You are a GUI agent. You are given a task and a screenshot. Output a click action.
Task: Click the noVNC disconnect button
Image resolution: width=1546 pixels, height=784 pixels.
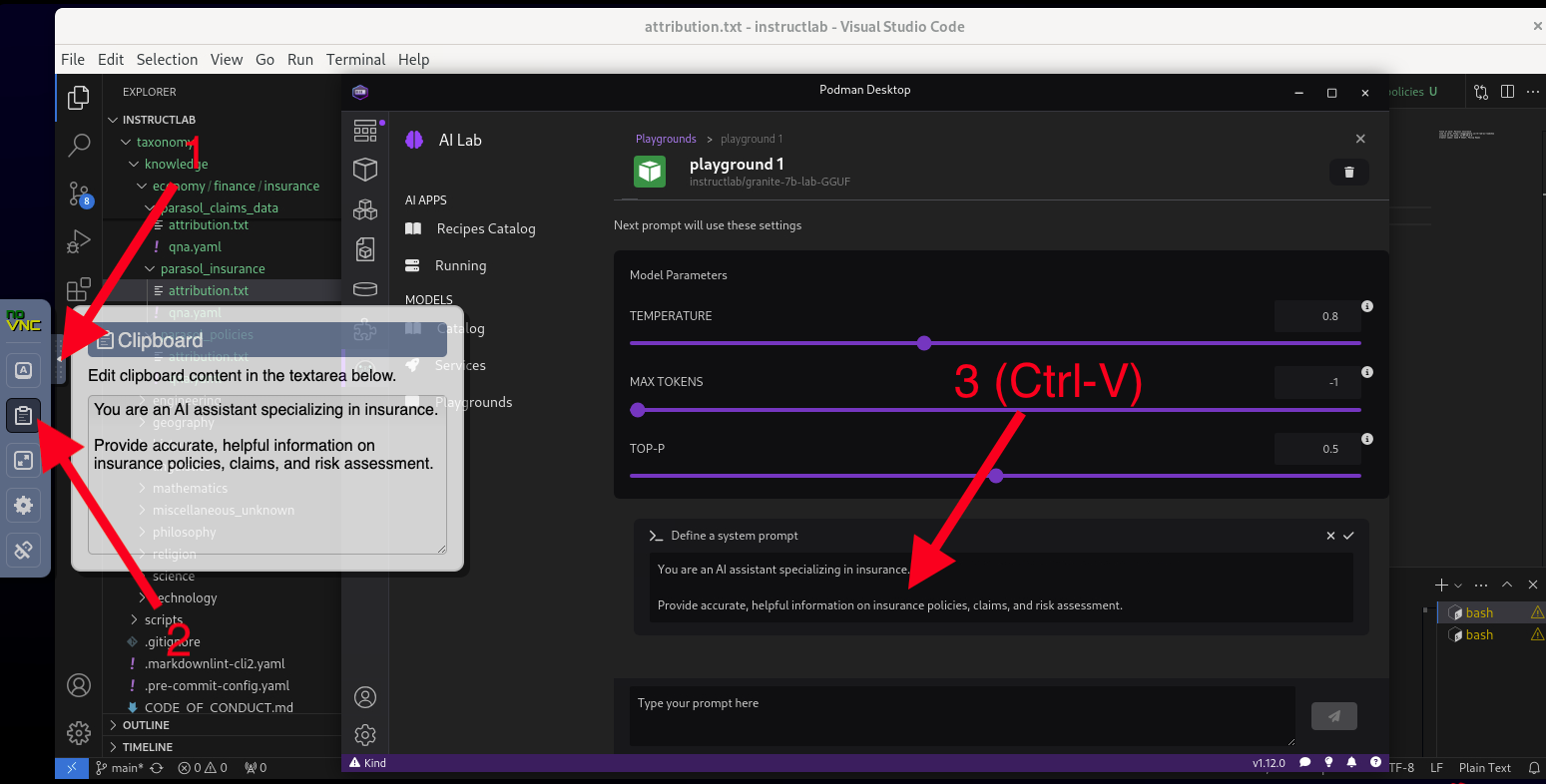[24, 550]
